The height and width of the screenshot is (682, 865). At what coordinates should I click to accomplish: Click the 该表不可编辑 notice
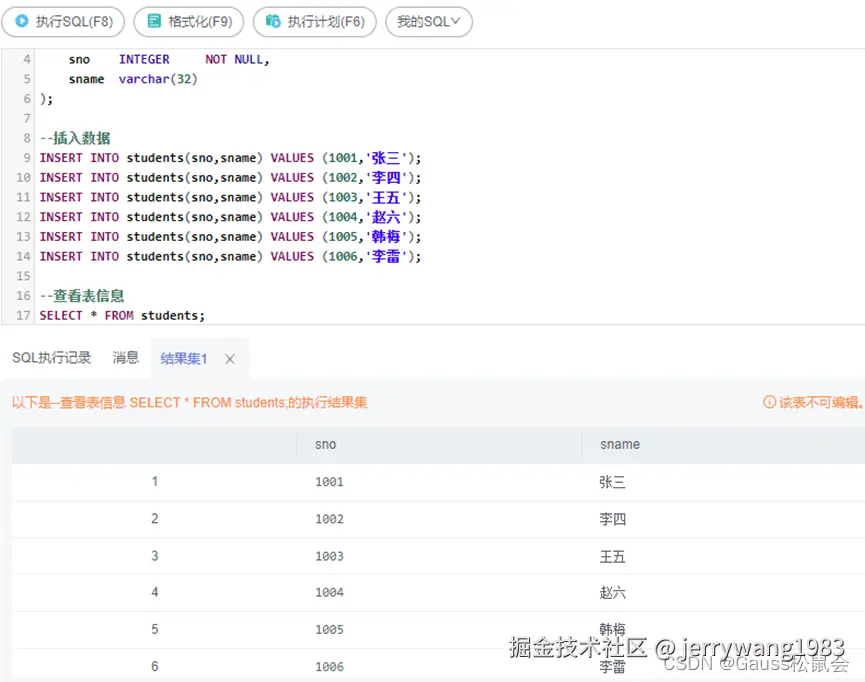click(x=821, y=402)
